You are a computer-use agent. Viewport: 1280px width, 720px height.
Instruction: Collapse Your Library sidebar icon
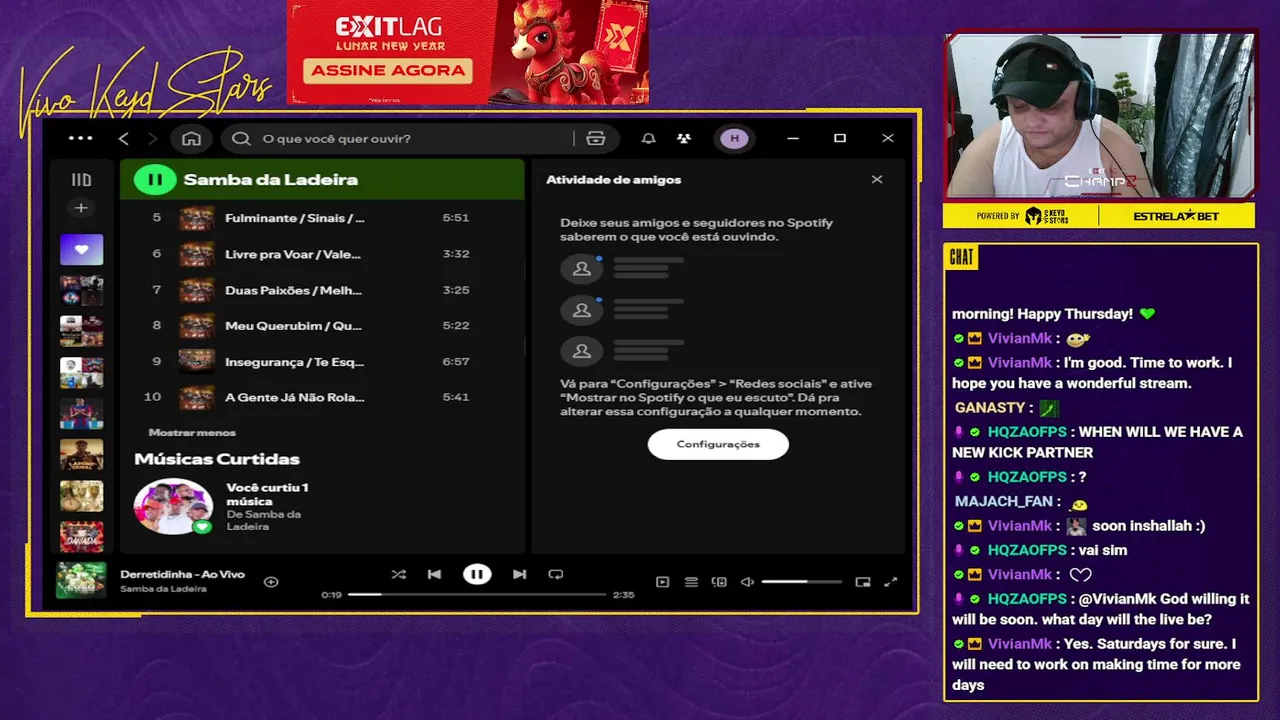click(81, 180)
